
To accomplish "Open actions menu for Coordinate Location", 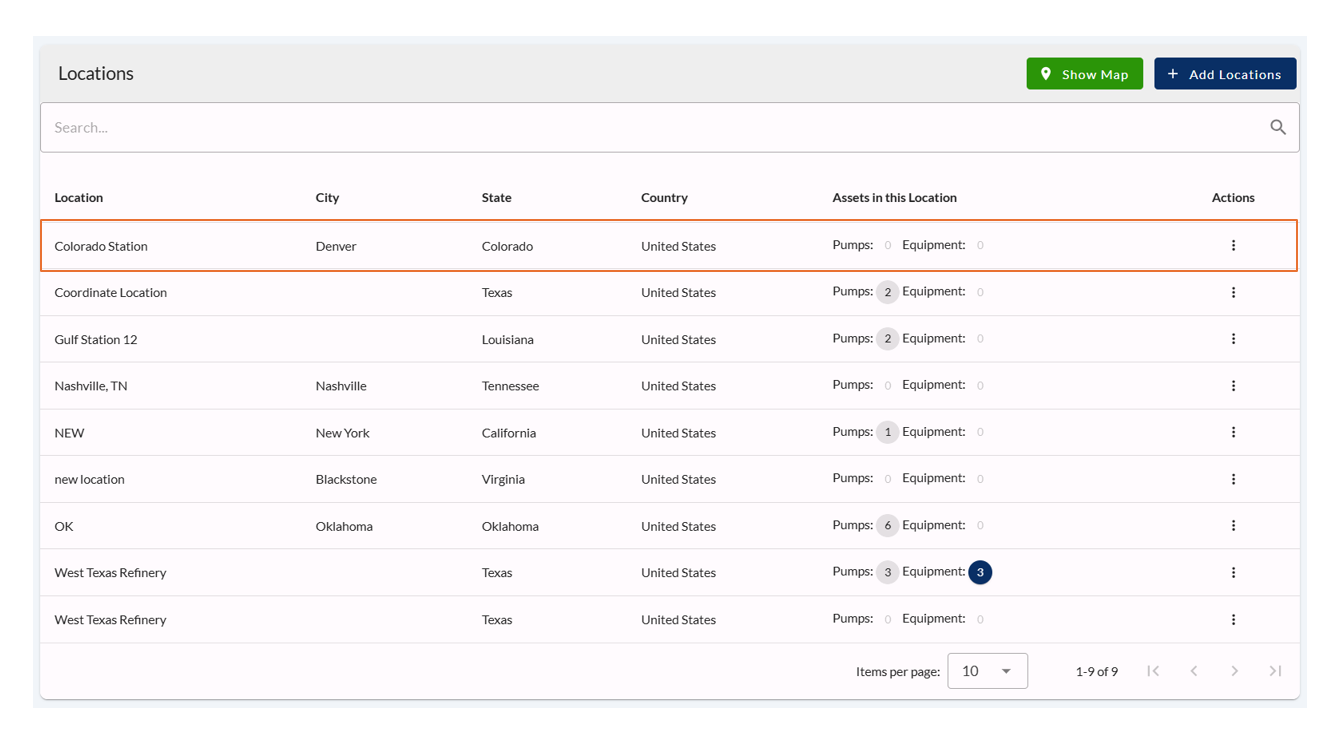I will click(1233, 293).
